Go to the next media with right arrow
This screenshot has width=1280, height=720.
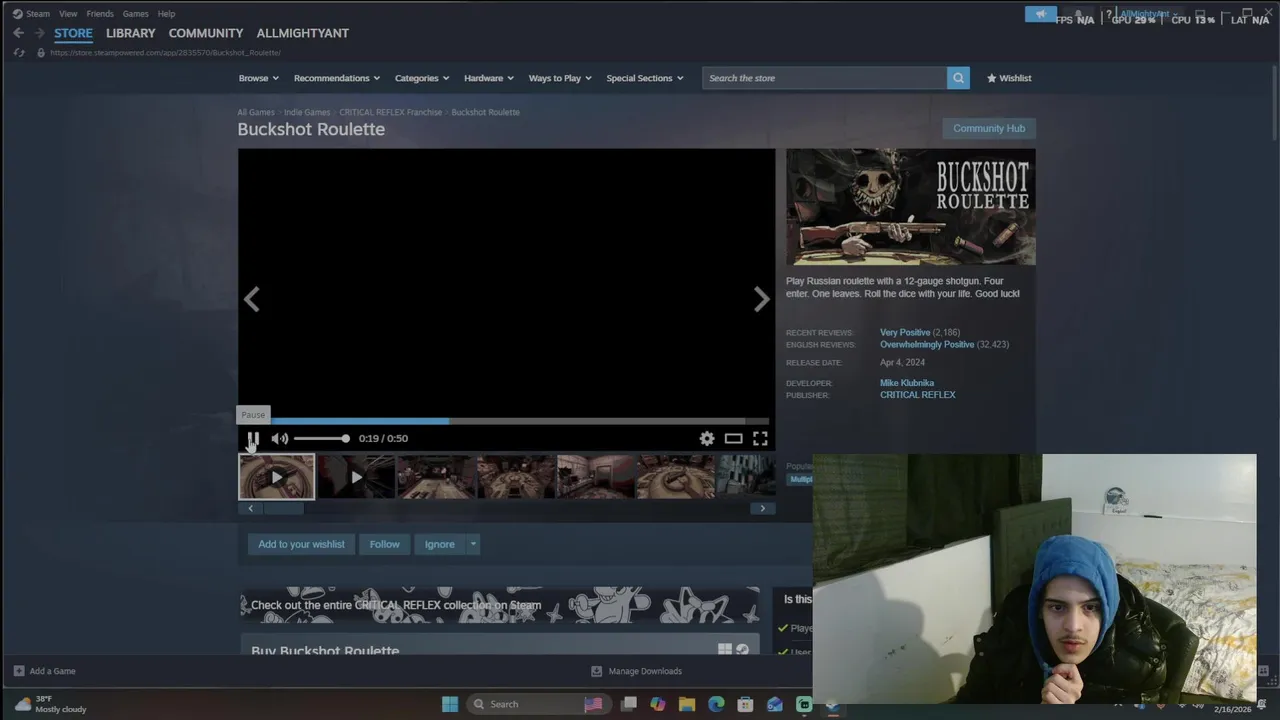(761, 299)
